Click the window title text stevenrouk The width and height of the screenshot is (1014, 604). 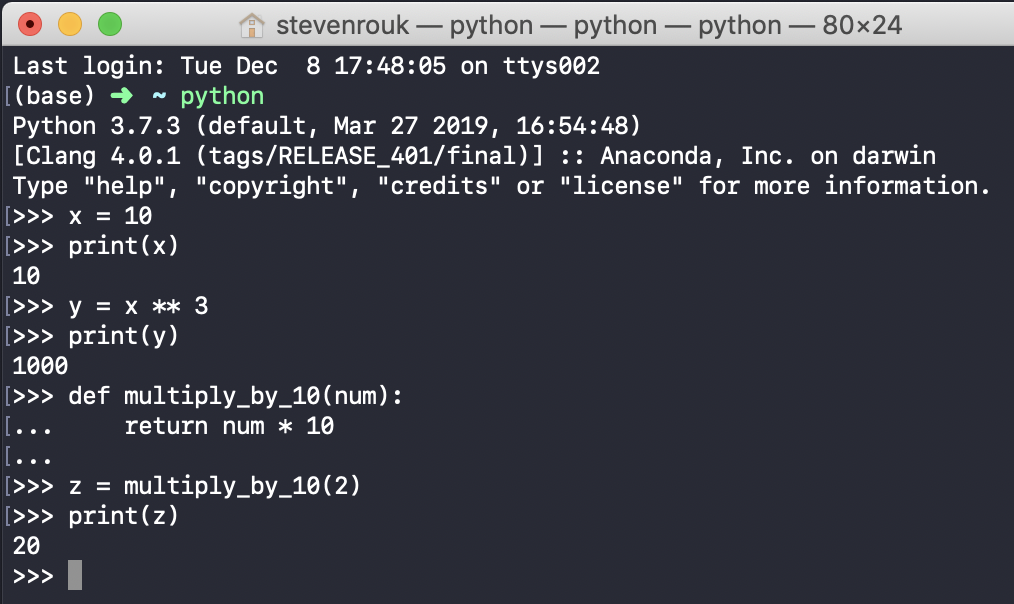tap(343, 26)
